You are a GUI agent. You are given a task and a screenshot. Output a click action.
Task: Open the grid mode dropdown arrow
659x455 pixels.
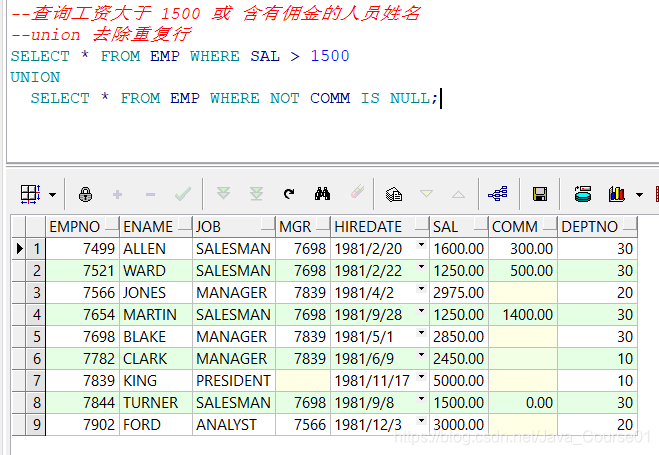[53, 195]
